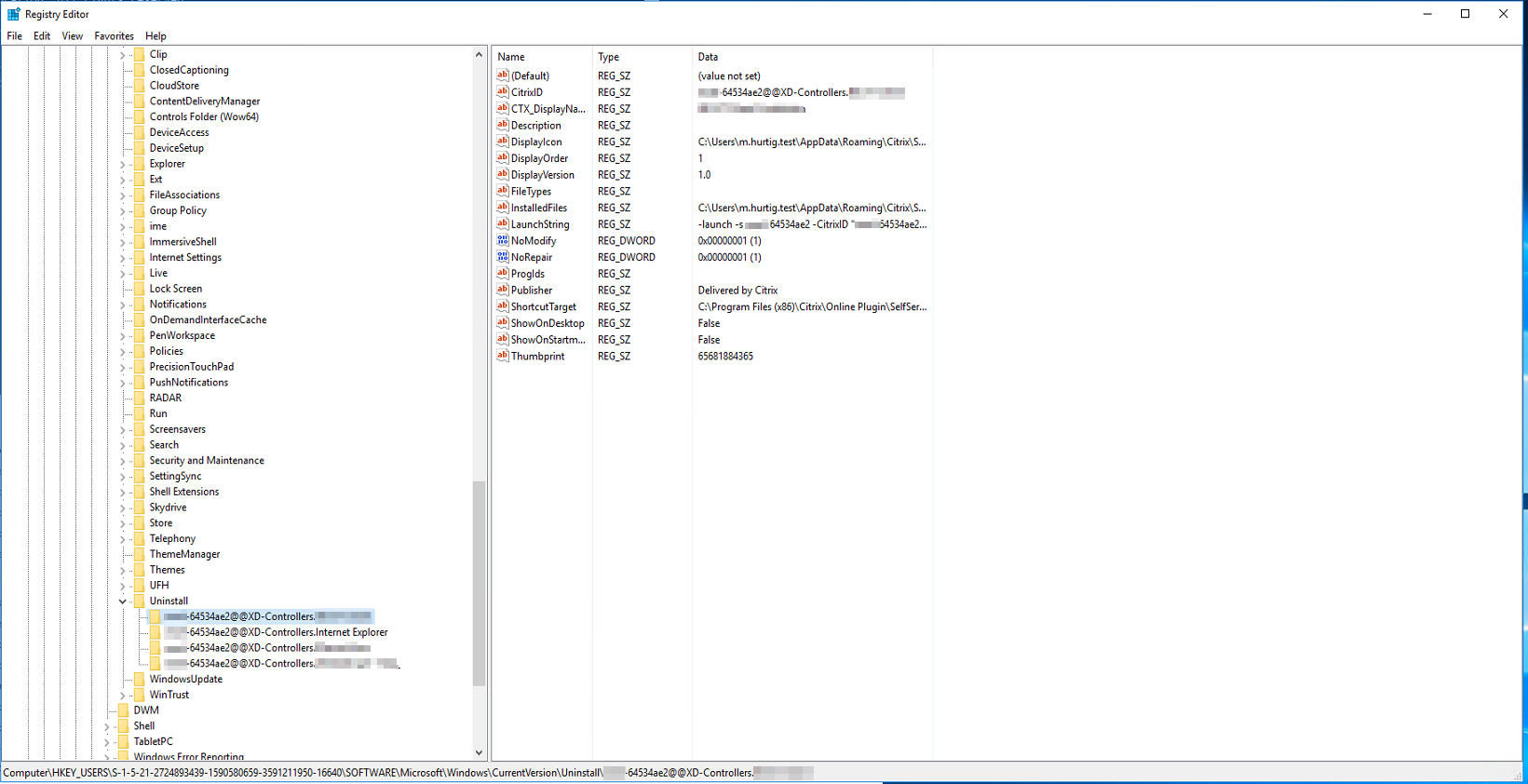Click the NoModify DWORD value icon
The width and height of the screenshot is (1528, 784).
point(502,240)
